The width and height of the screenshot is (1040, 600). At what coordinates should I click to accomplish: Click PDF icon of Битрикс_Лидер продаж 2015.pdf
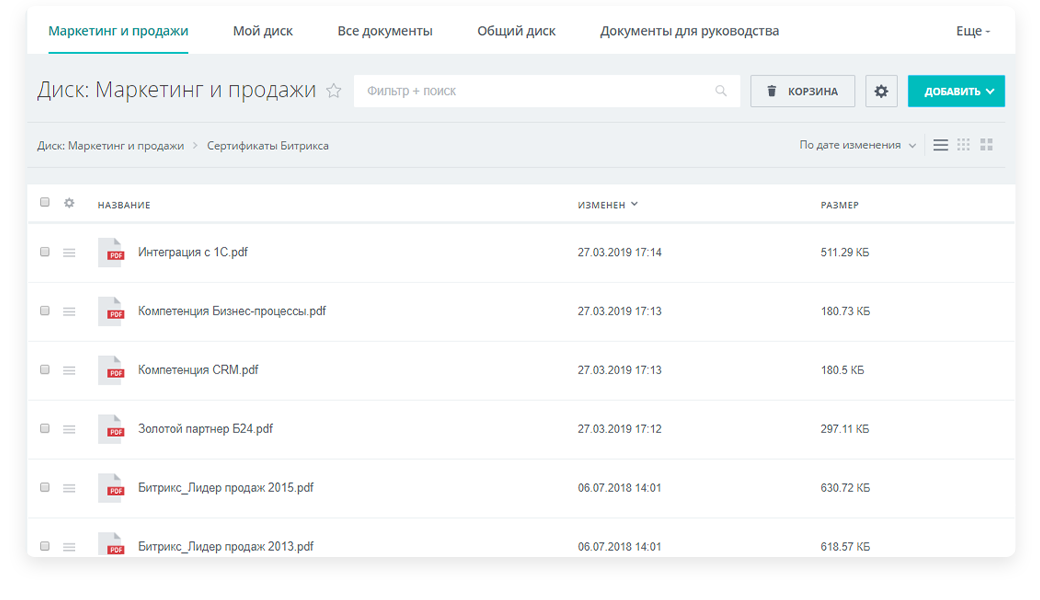[111, 488]
